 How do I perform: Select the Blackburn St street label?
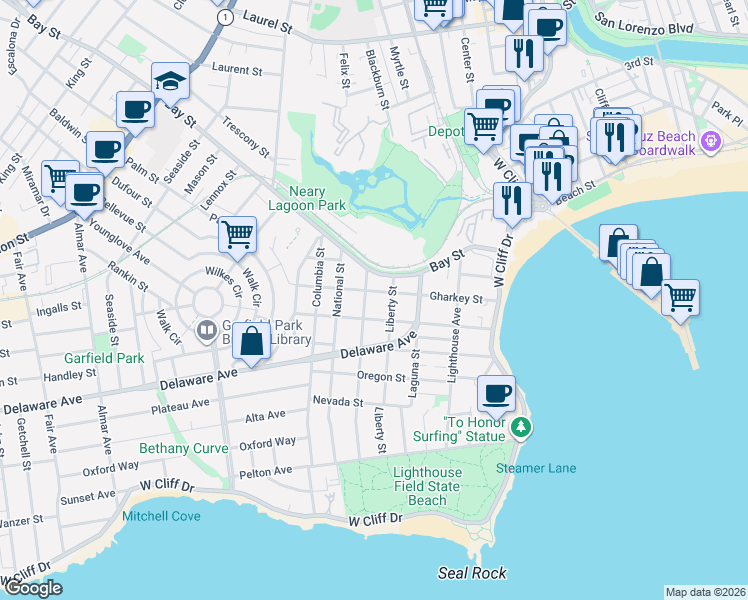tap(377, 80)
